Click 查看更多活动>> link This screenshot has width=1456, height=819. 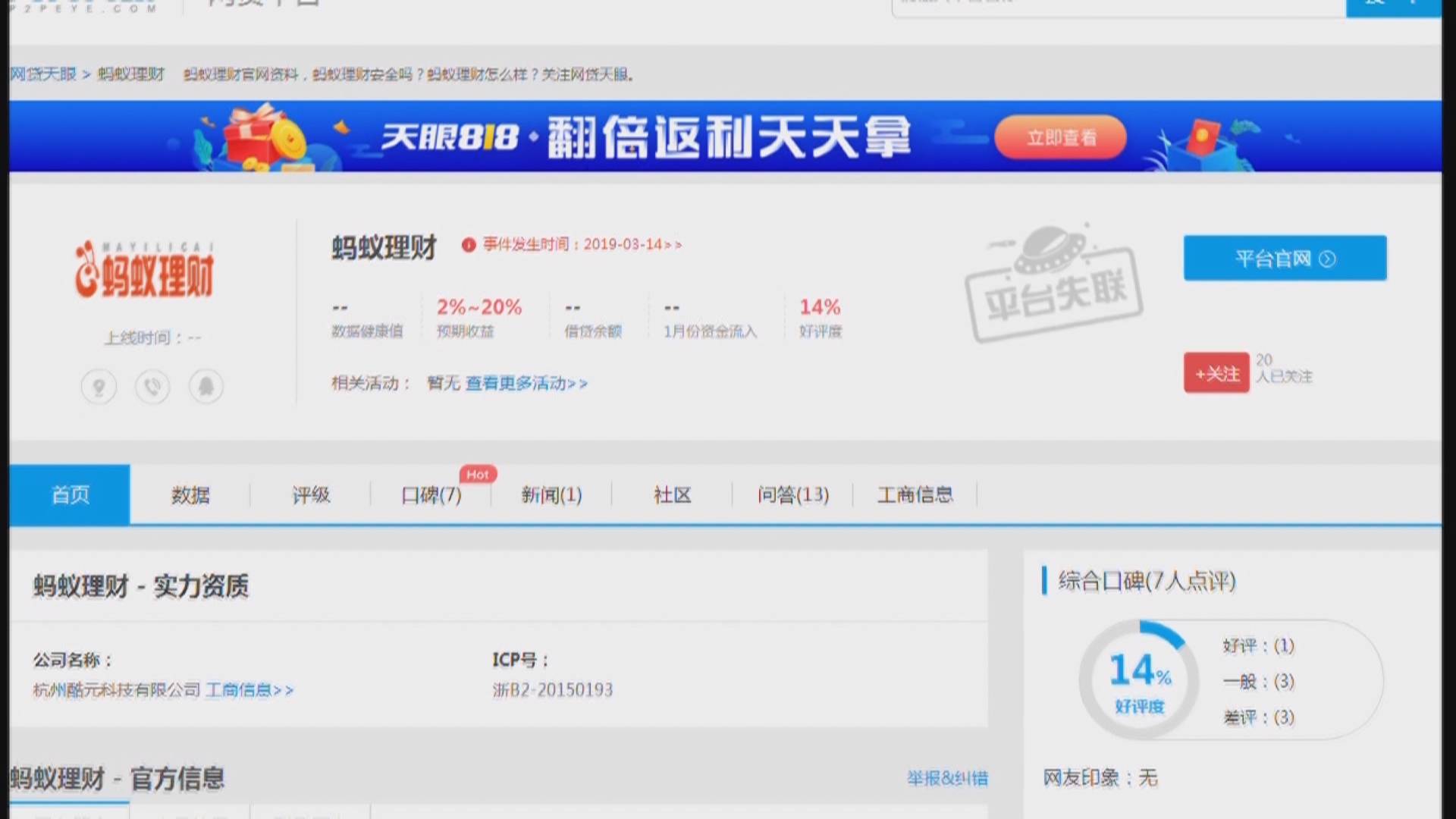526,383
